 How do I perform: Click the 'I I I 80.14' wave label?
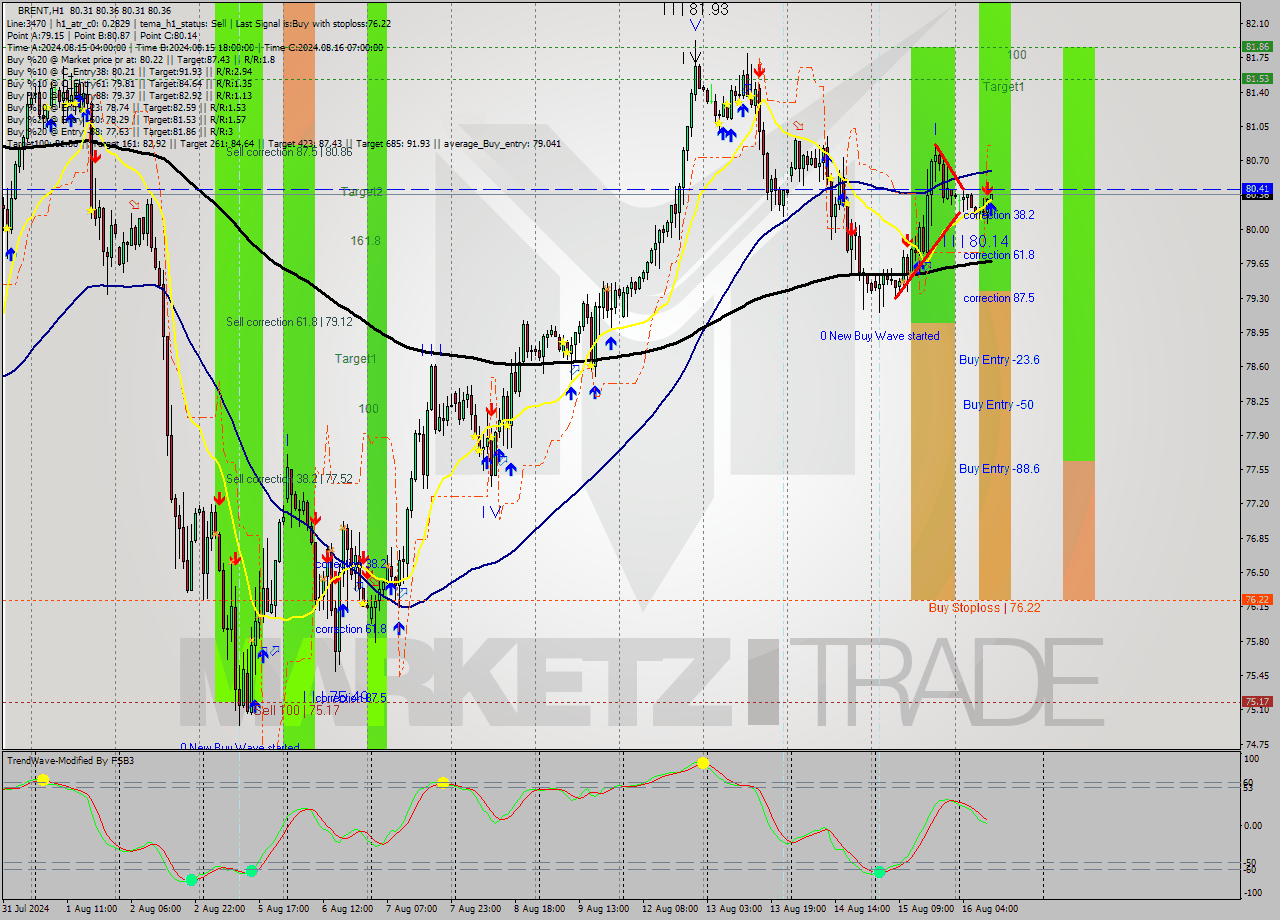pyautogui.click(x=976, y=241)
